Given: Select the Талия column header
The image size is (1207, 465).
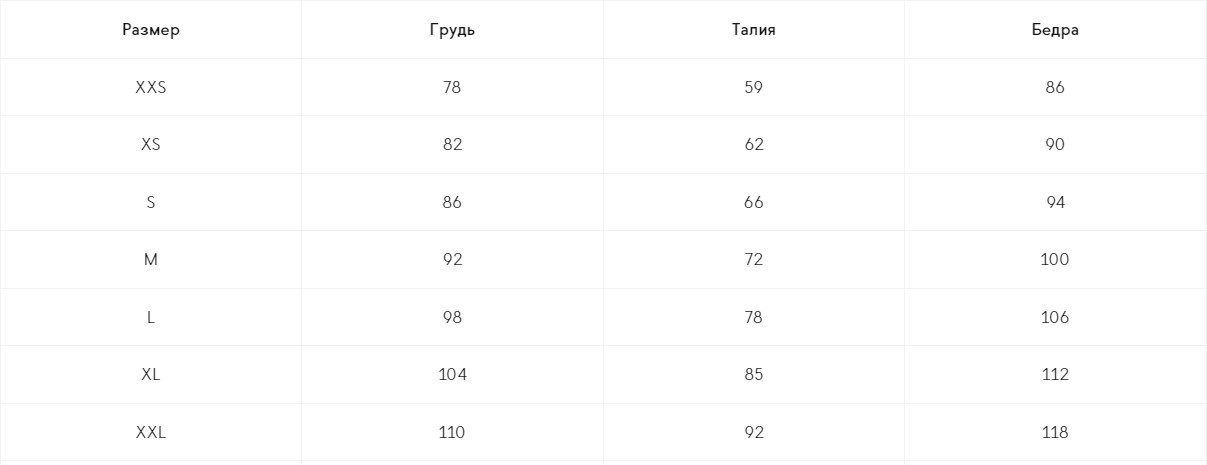Looking at the screenshot, I should [x=754, y=30].
